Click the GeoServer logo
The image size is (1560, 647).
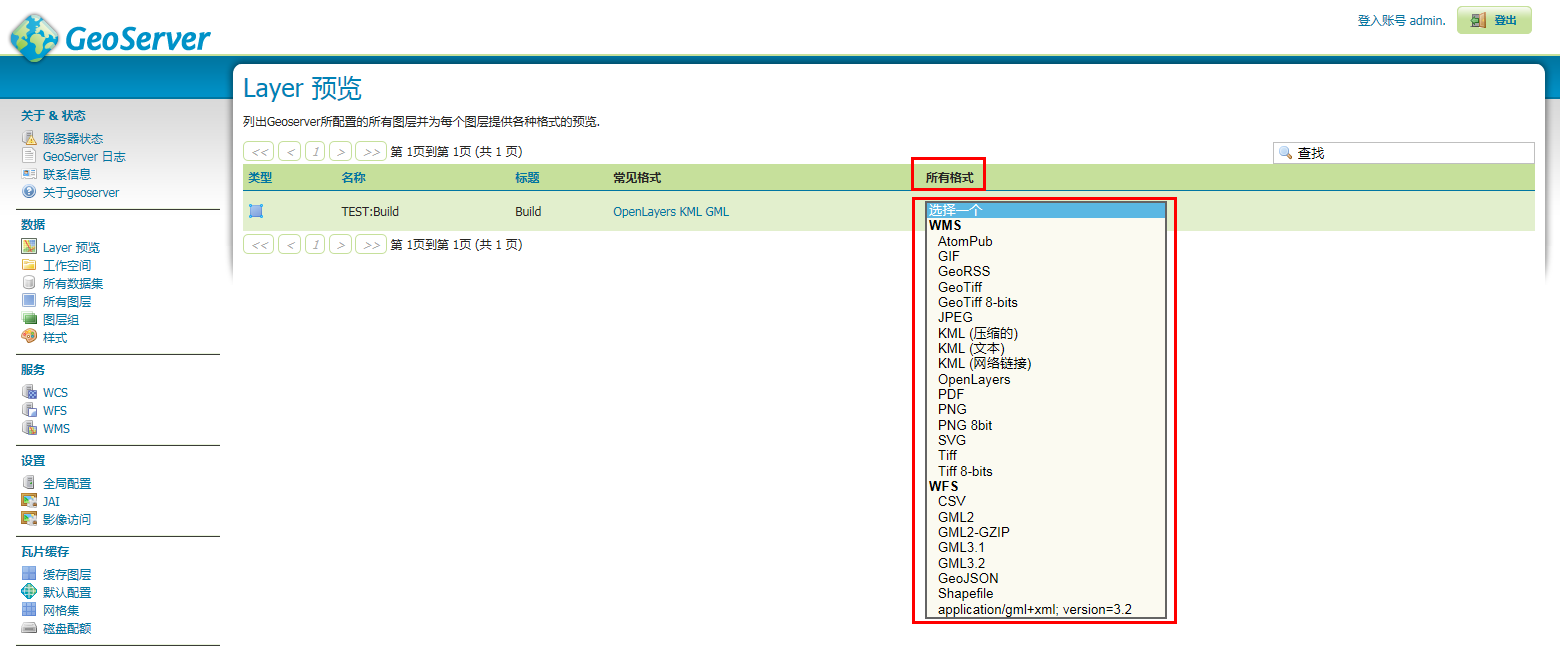110,38
